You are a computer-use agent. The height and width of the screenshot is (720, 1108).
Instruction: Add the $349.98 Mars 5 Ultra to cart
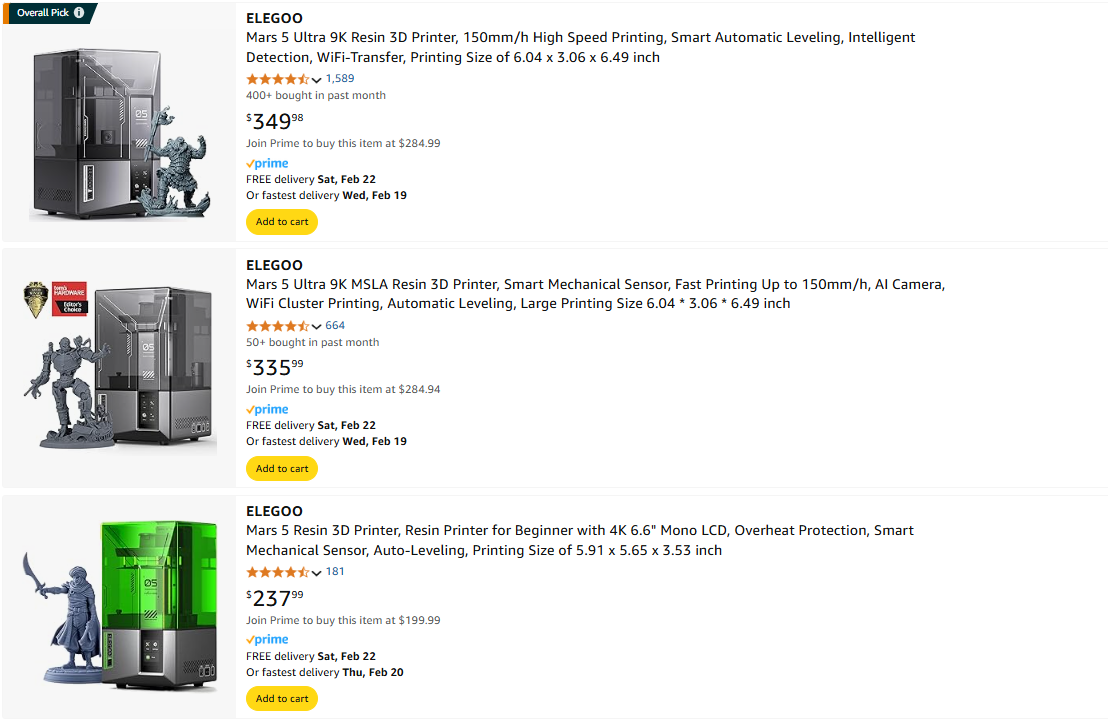282,222
